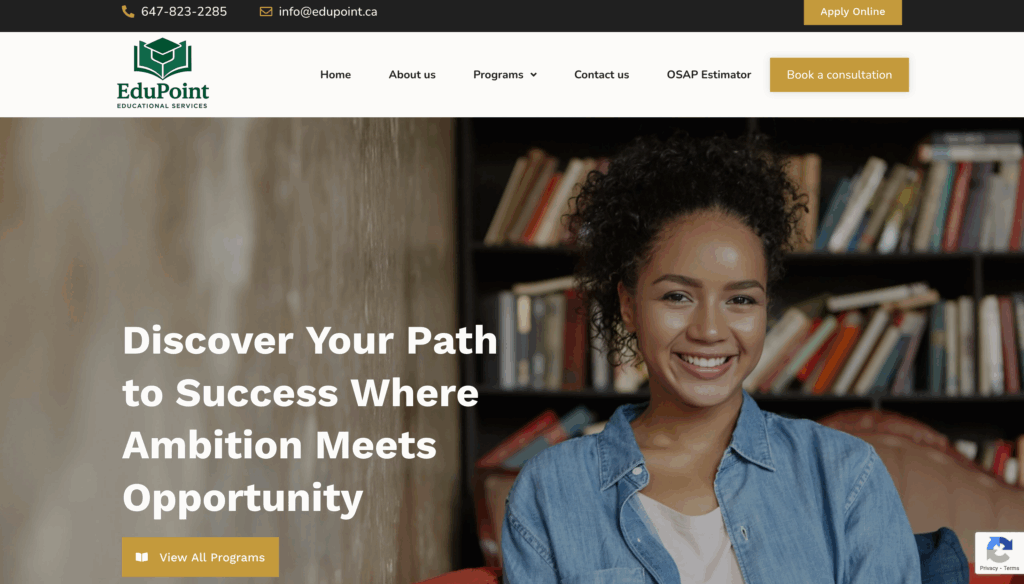Screen dimensions: 1024x584
Task: Click the info@edupoint.ca email link
Action: 328,12
